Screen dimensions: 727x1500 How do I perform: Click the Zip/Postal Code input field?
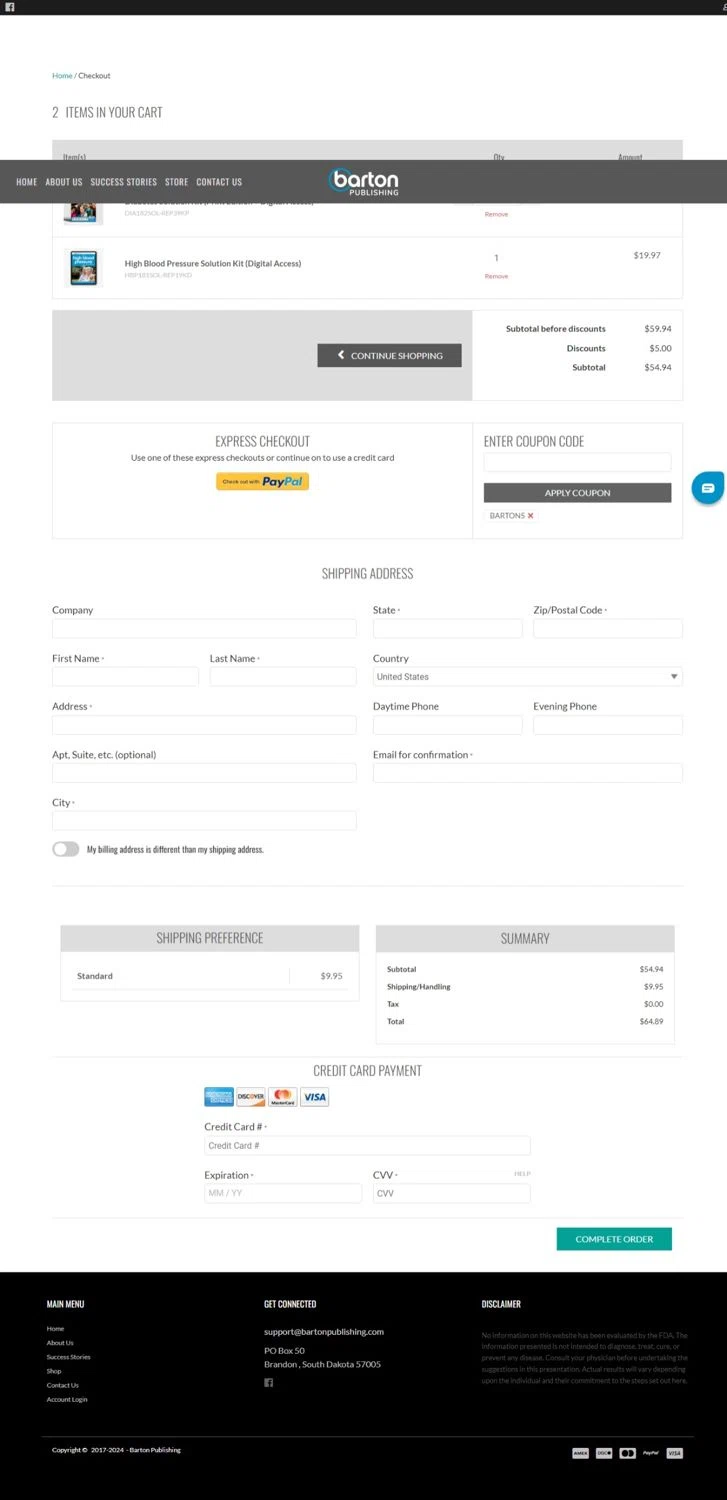tap(608, 629)
